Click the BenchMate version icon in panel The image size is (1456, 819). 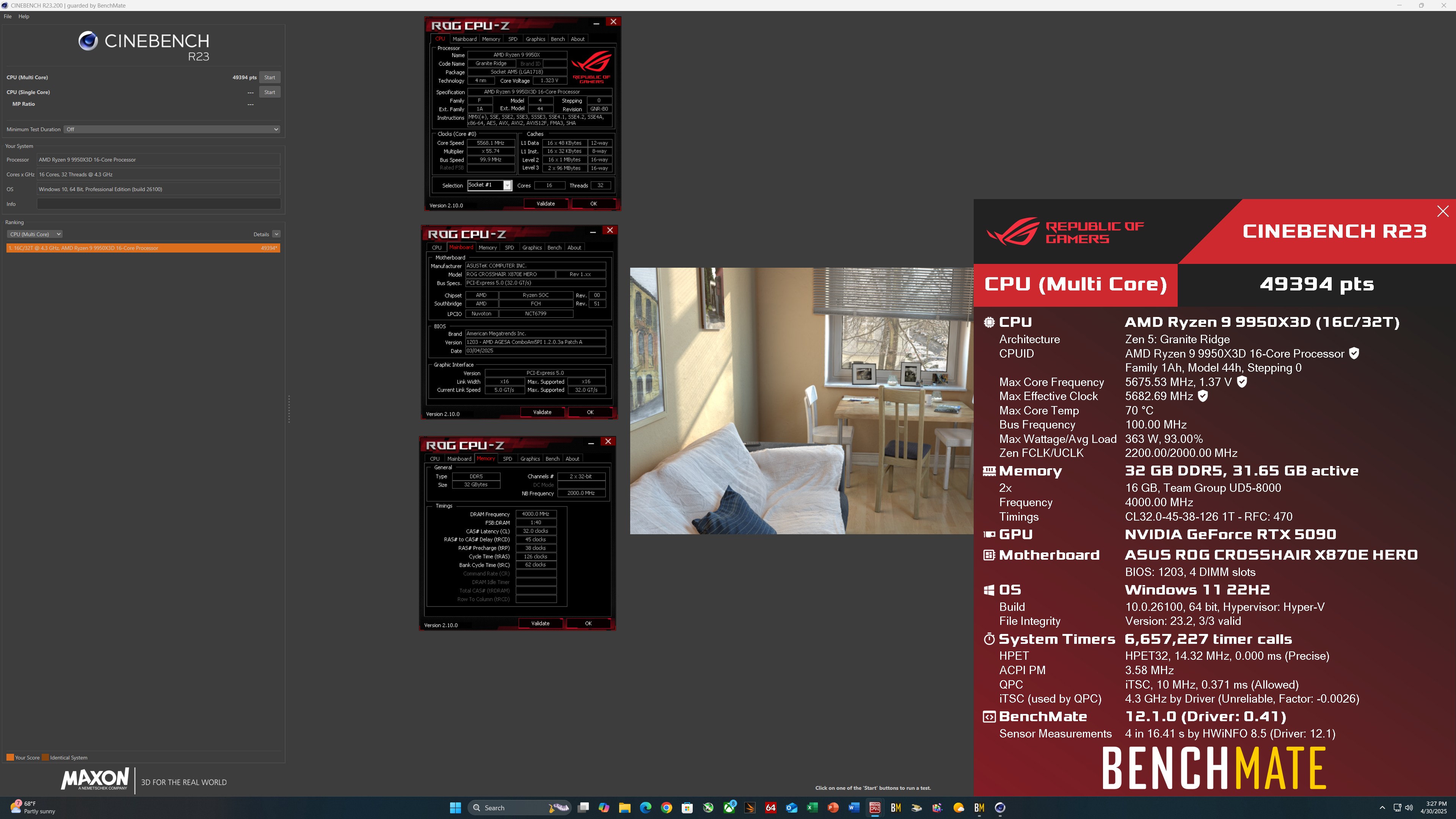989,717
